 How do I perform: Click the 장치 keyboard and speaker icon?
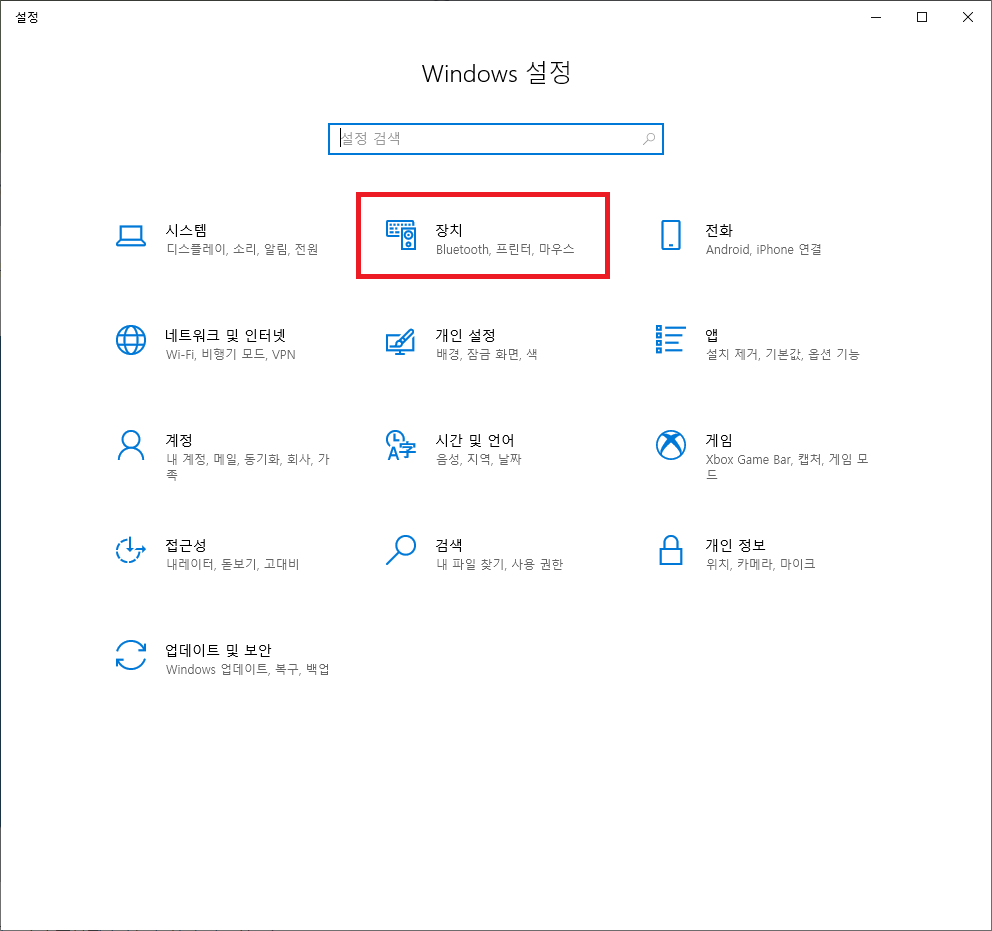[x=401, y=235]
